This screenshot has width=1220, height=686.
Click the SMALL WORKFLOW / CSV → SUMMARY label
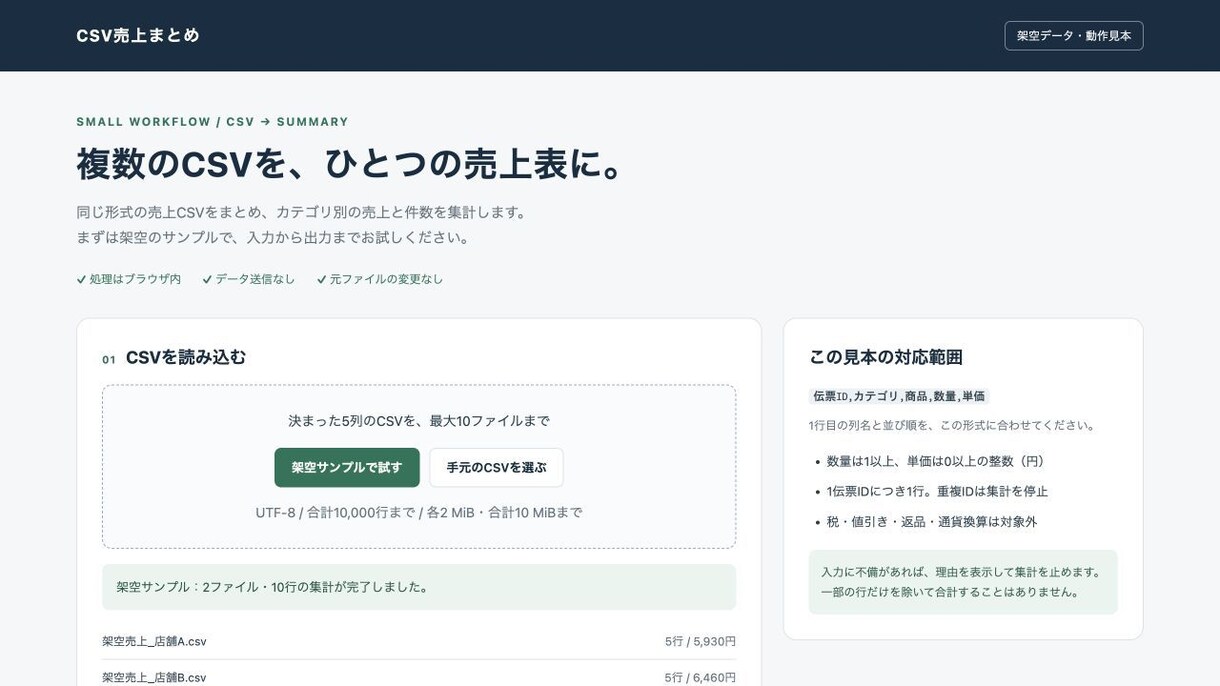click(213, 122)
